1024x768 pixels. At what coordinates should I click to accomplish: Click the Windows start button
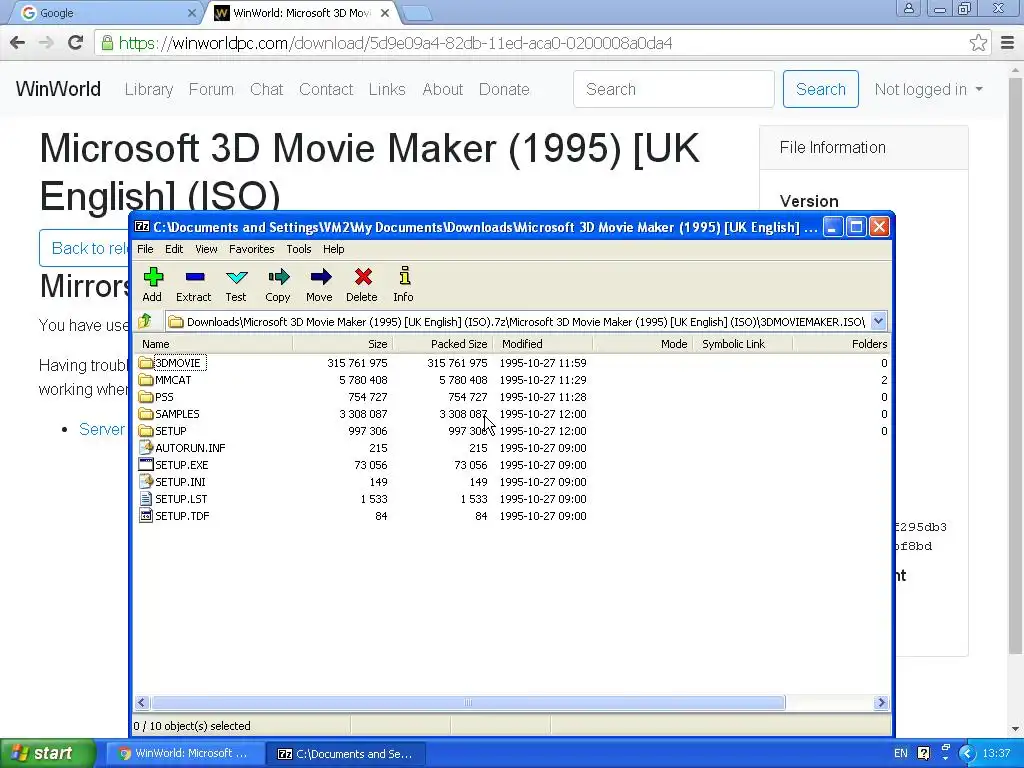click(48, 753)
